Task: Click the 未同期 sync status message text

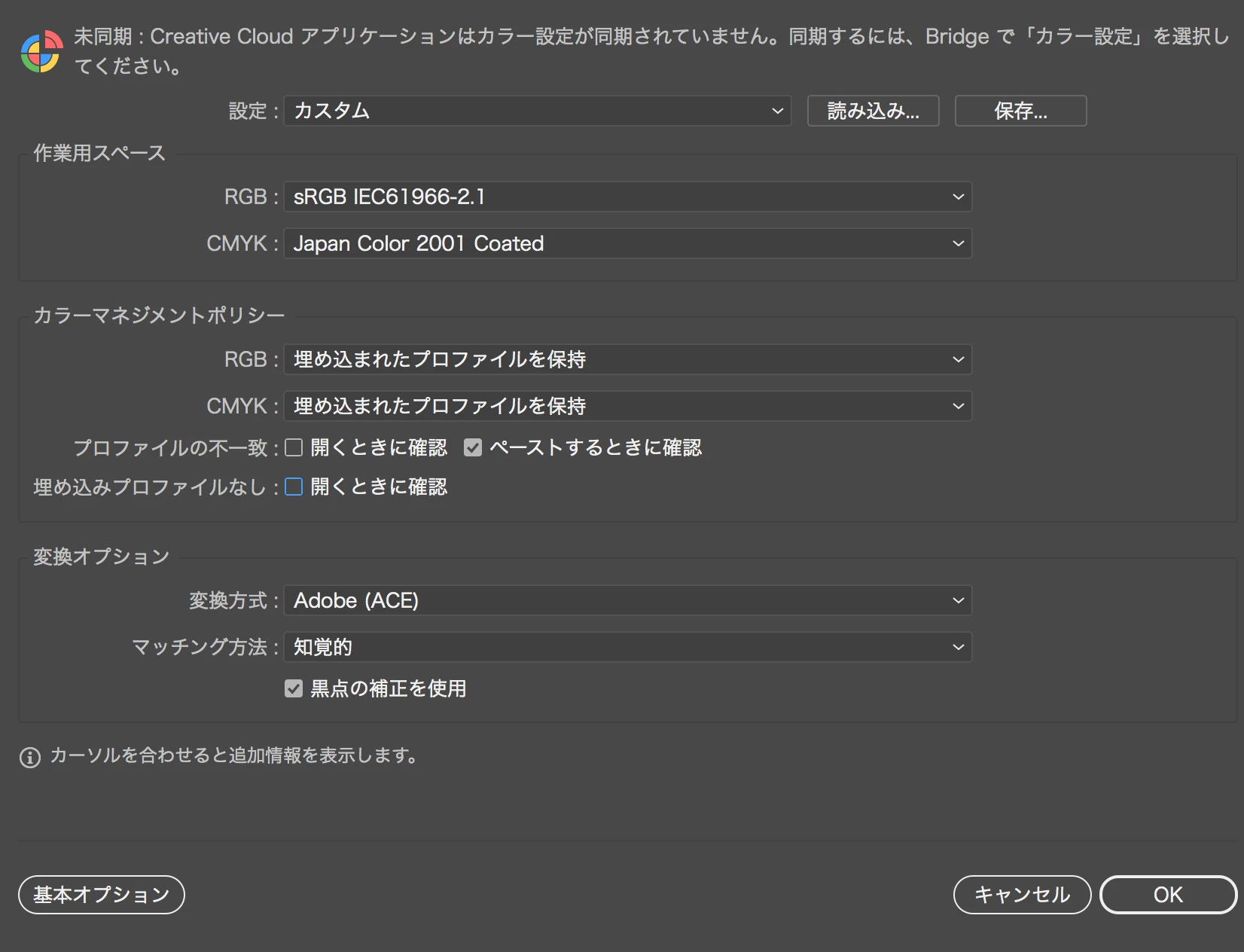Action: click(651, 51)
